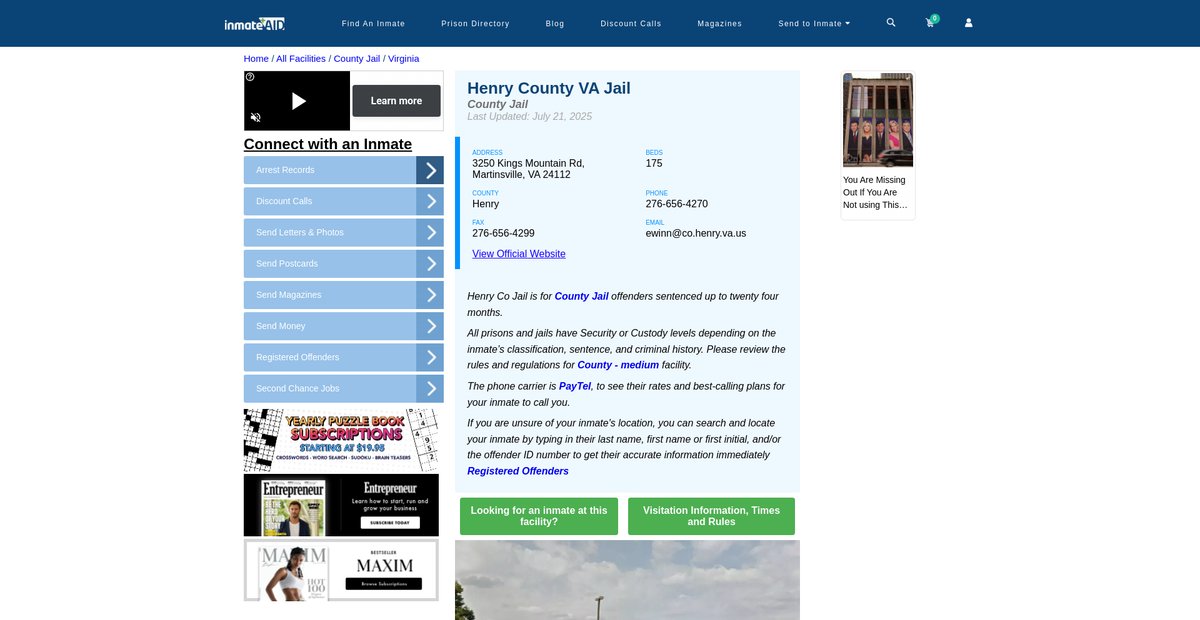Open Maxim magazine banner
Image resolution: width=1200 pixels, height=620 pixels.
click(341, 570)
